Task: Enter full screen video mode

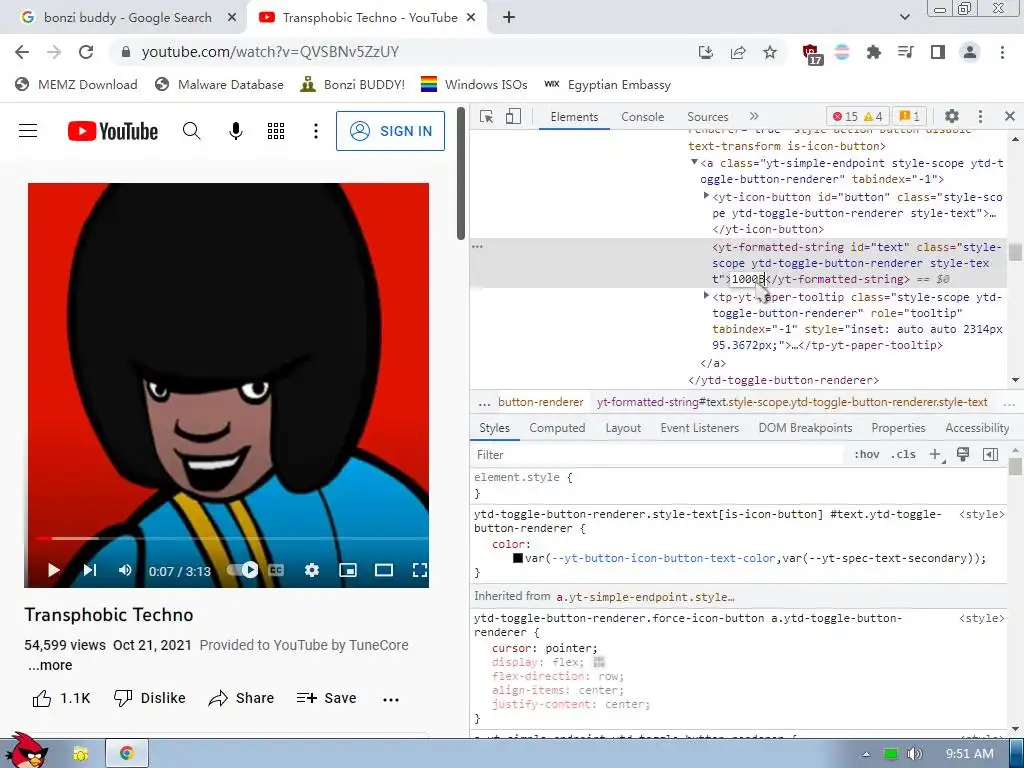Action: pyautogui.click(x=420, y=570)
